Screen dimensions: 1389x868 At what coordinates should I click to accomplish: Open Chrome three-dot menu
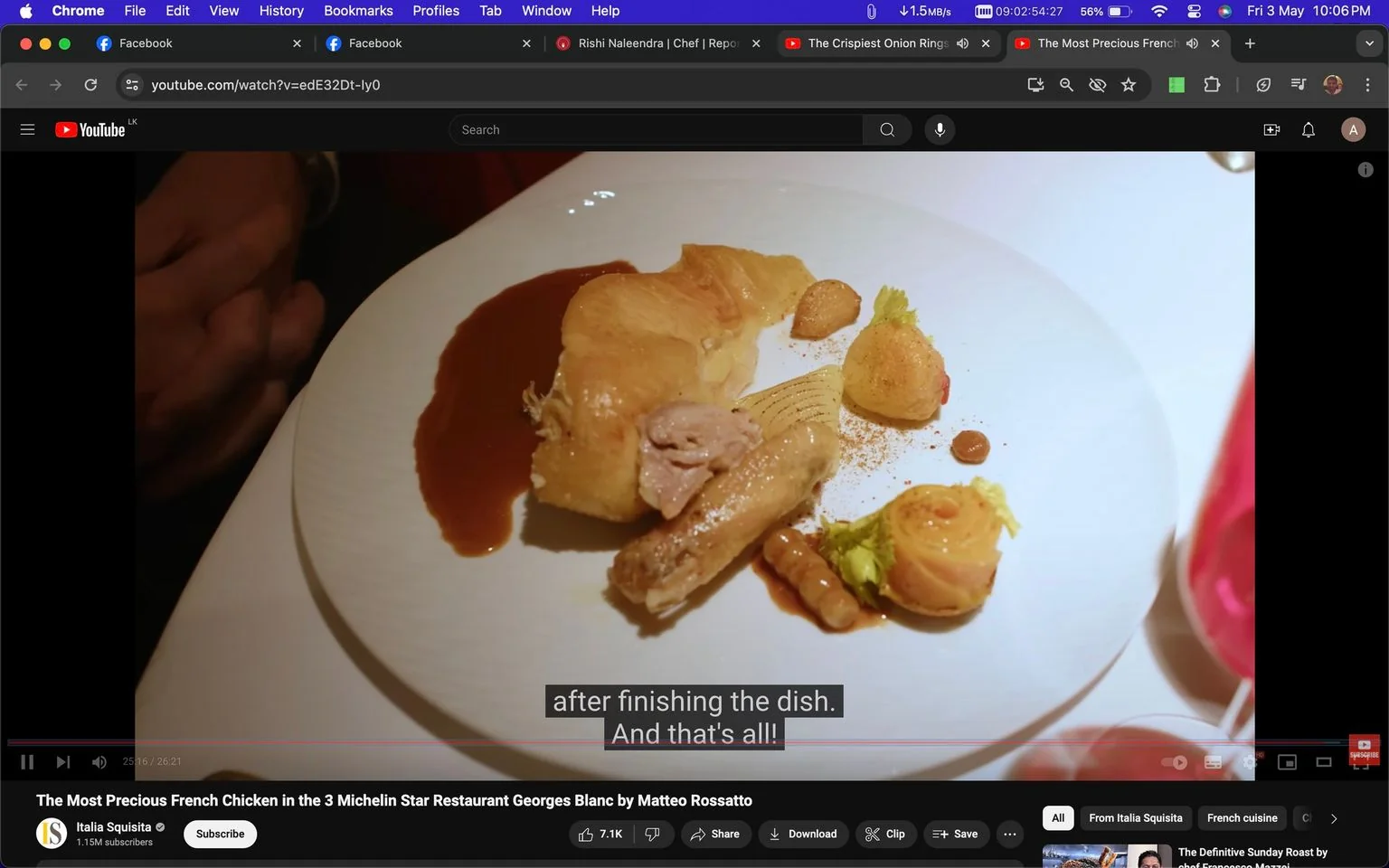[x=1367, y=84]
